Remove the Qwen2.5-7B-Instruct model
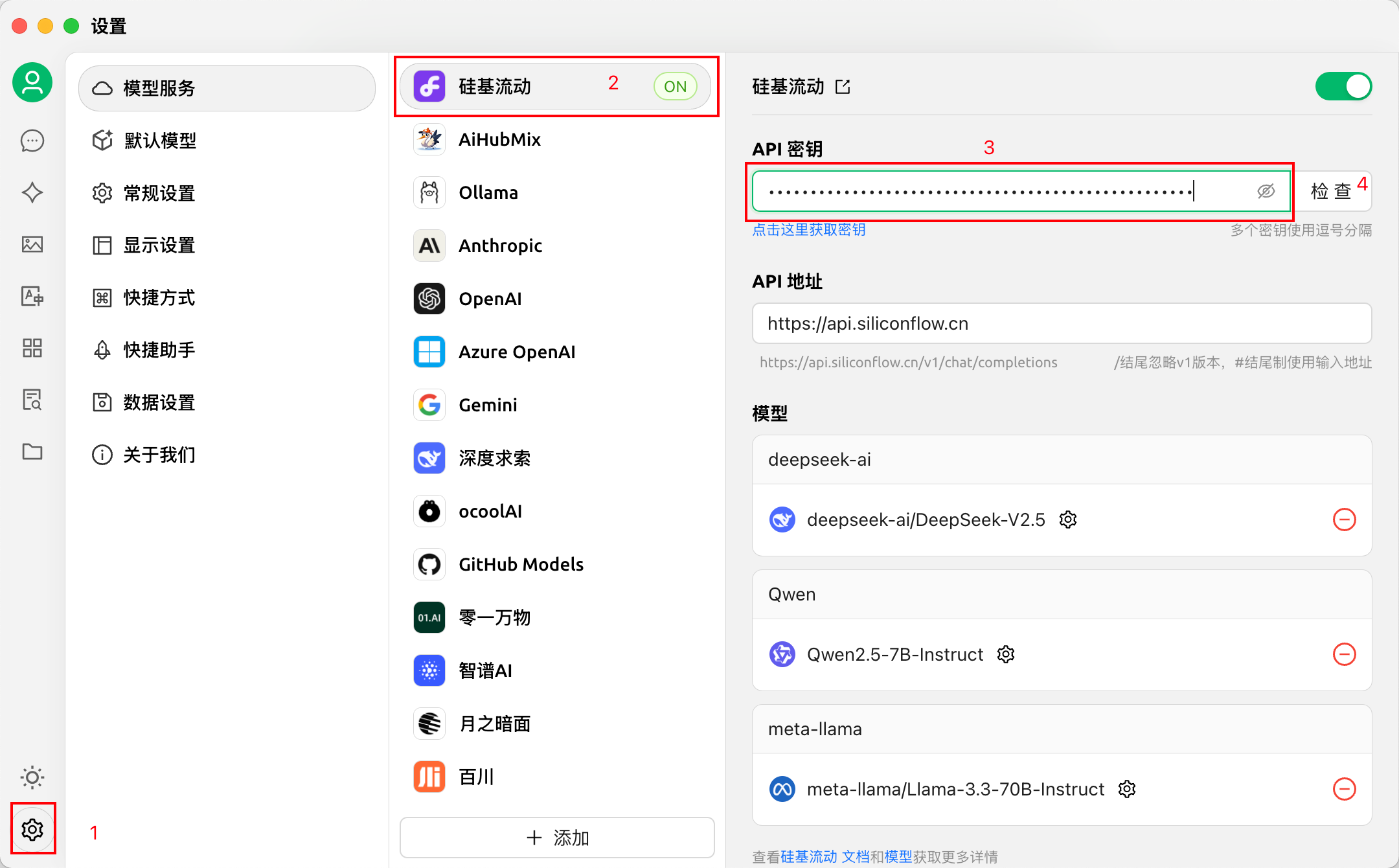The image size is (1399, 868). point(1344,654)
